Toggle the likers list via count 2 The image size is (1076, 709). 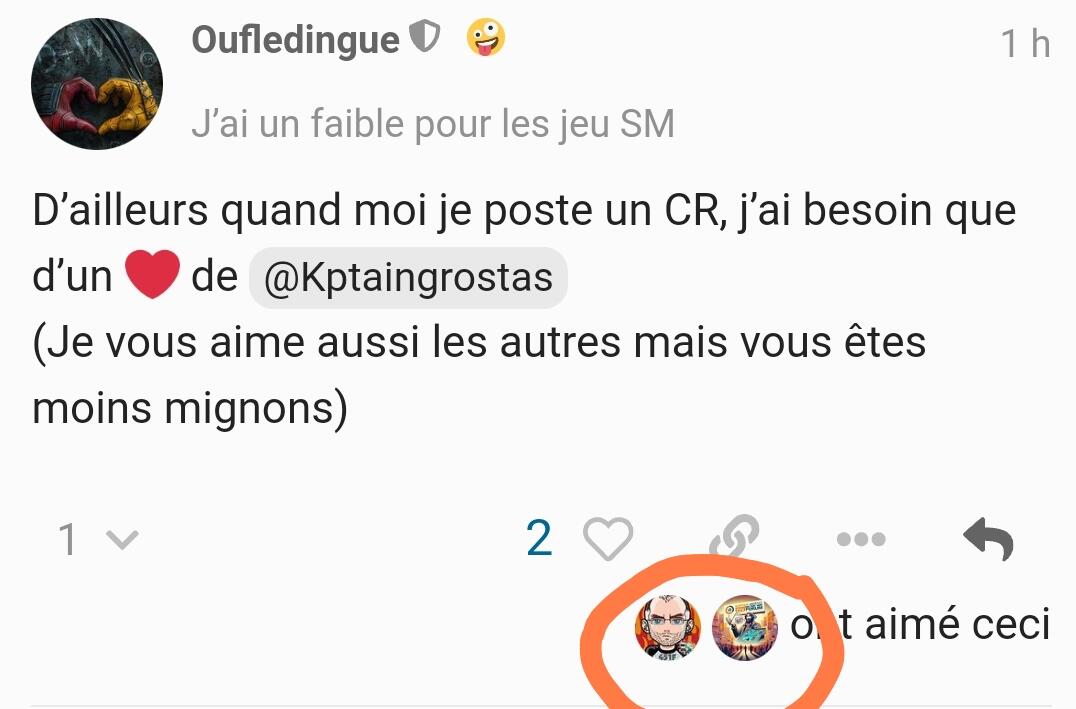(539, 538)
